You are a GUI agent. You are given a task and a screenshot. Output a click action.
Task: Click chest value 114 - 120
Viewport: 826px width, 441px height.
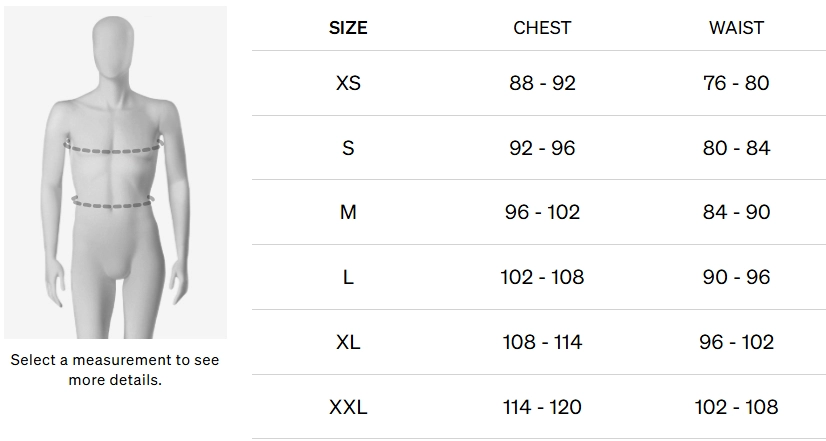point(542,407)
